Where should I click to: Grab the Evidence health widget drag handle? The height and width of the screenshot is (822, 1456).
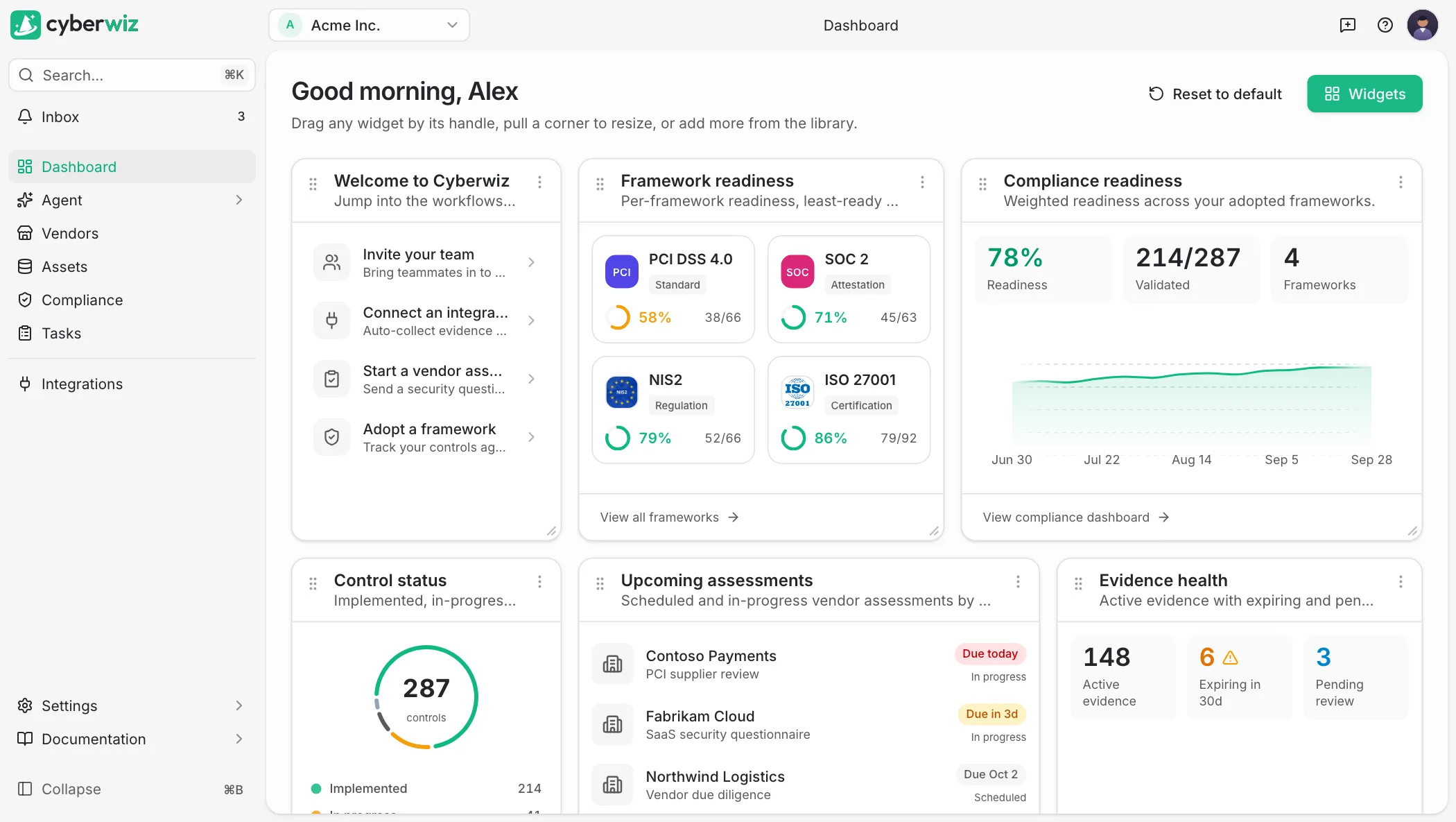pos(1078,584)
